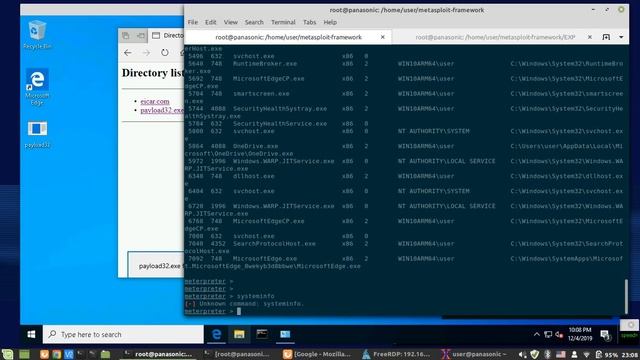Open the terminal View menu
The width and height of the screenshot is (640, 360).
[x=230, y=22]
